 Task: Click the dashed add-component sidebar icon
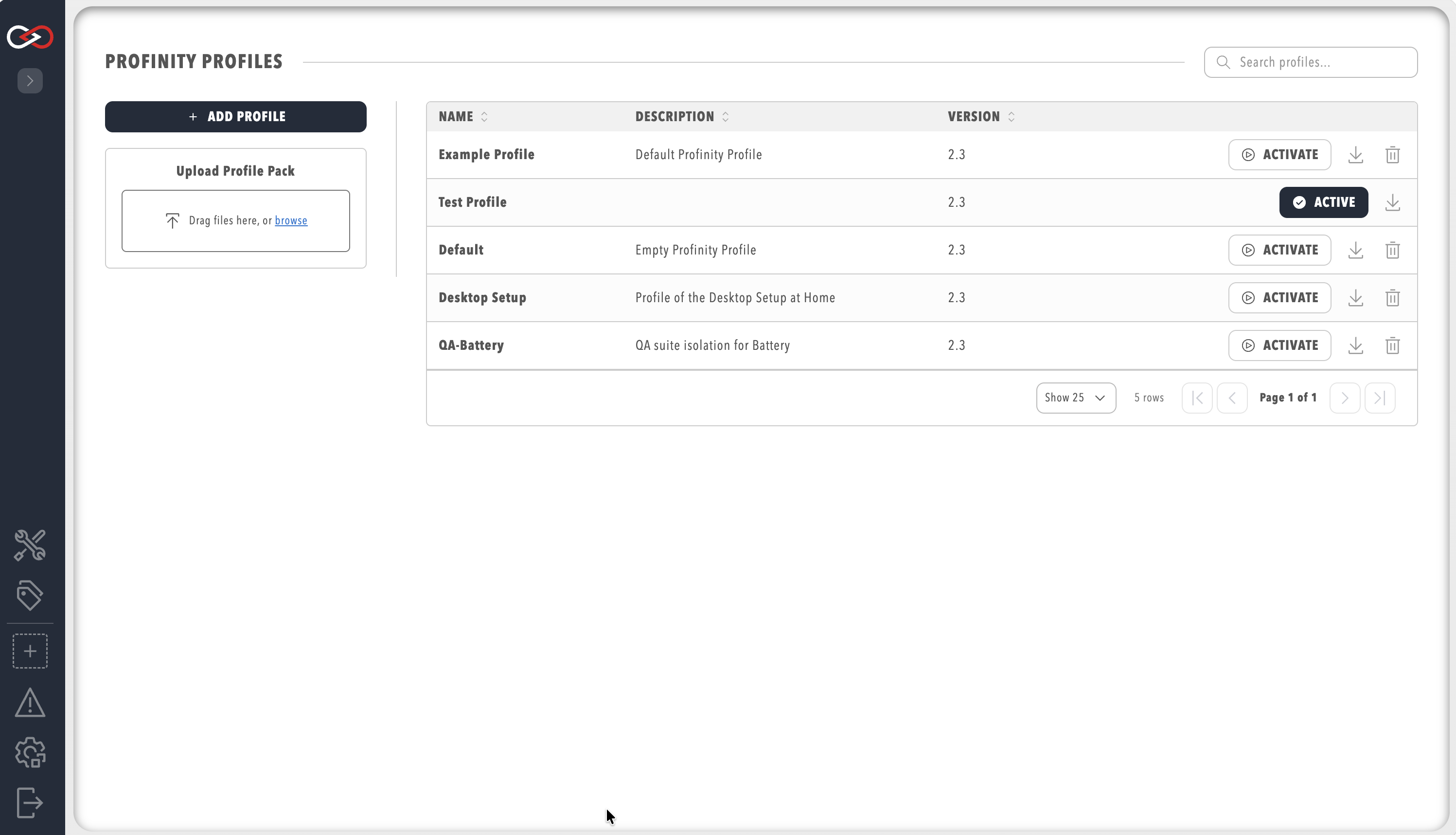[30, 651]
